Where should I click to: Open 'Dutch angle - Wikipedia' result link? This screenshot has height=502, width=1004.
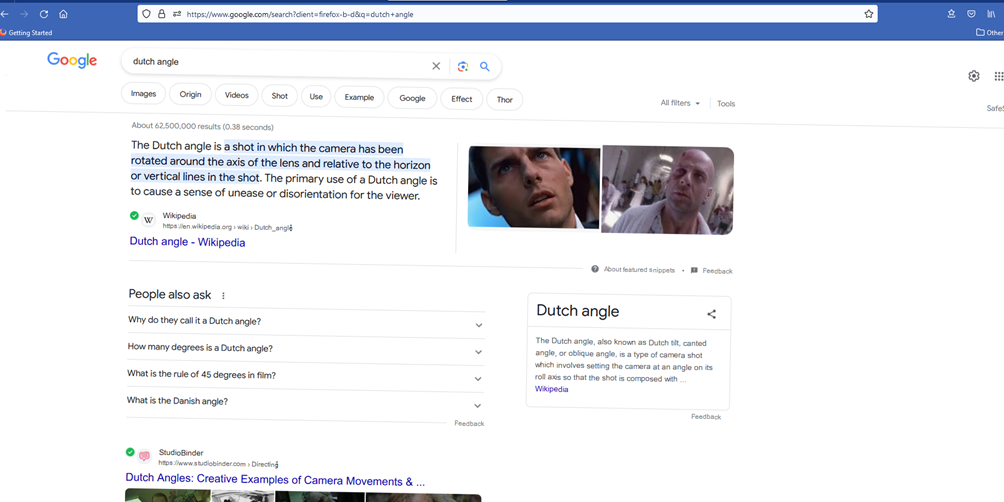point(187,242)
